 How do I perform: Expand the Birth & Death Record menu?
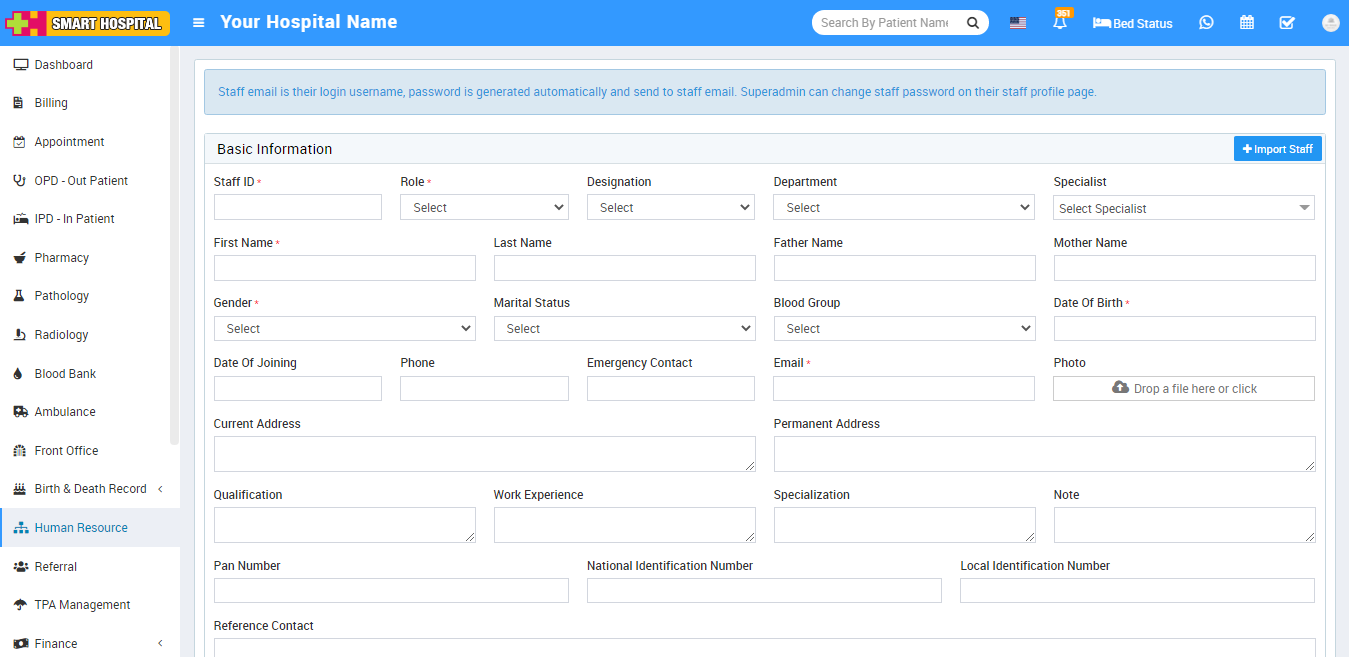pyautogui.click(x=90, y=489)
